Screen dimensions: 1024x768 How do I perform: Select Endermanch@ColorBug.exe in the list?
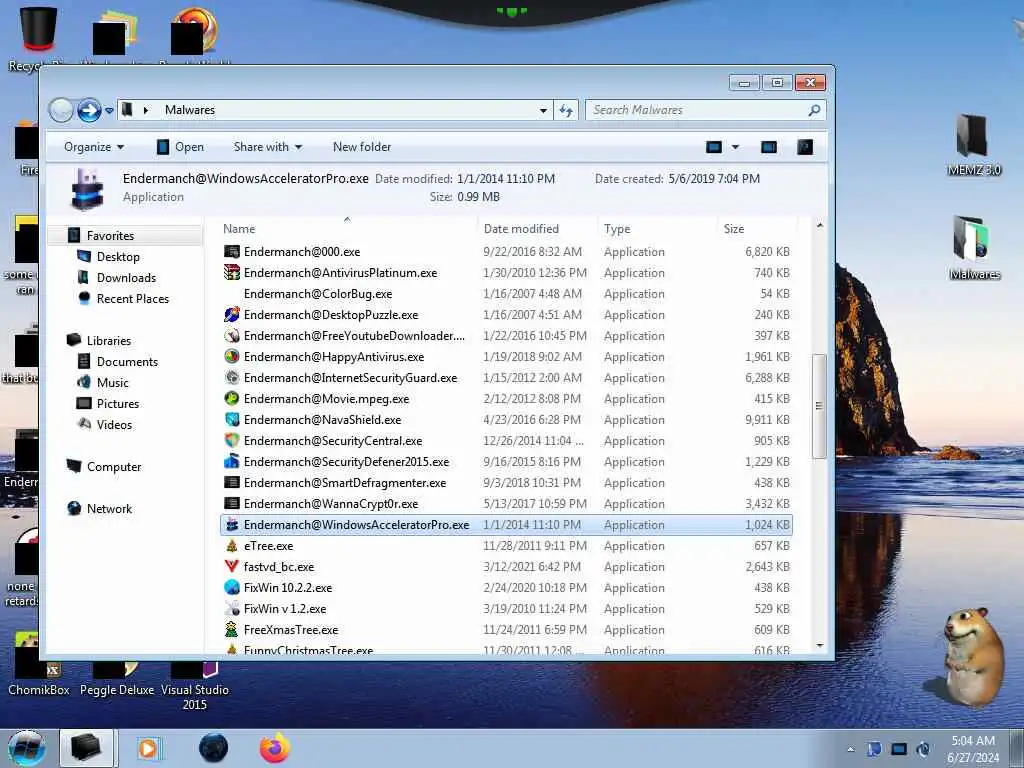click(x=318, y=294)
